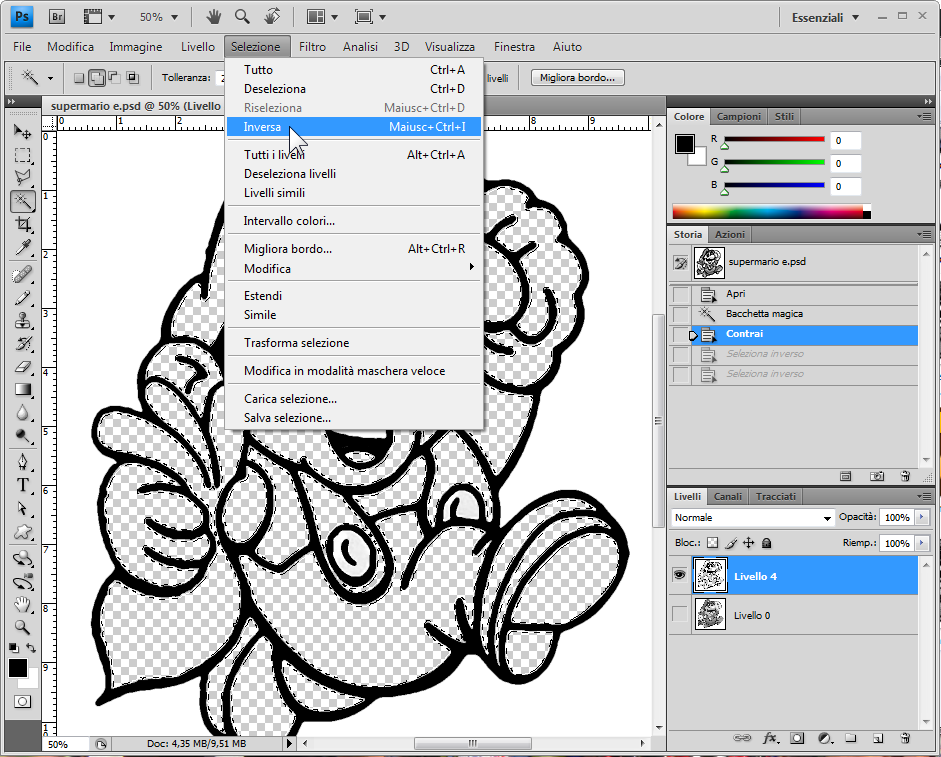Choose Add to selection mode
This screenshot has width=941, height=757.
point(97,77)
